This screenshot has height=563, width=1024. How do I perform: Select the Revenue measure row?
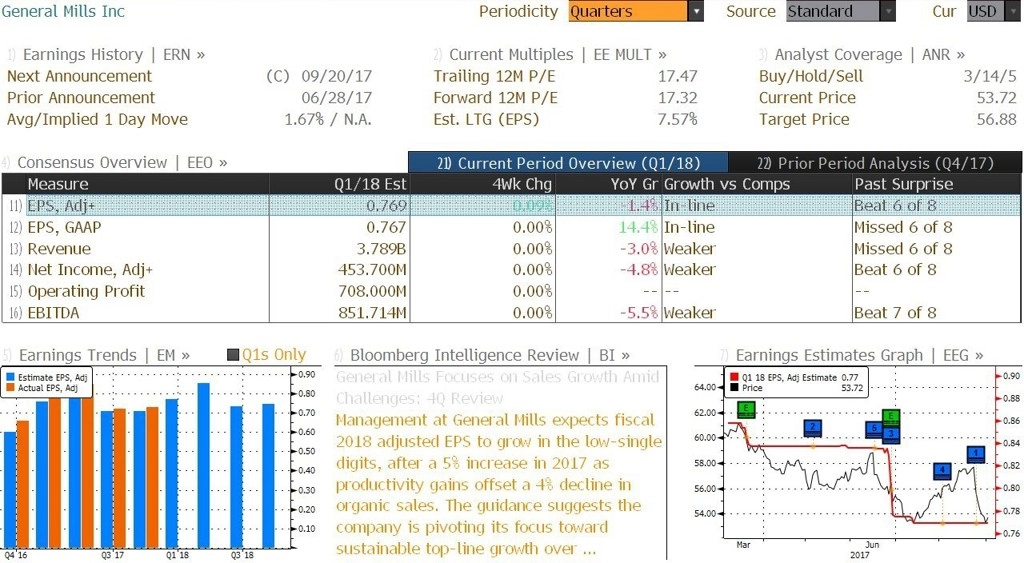511,249
